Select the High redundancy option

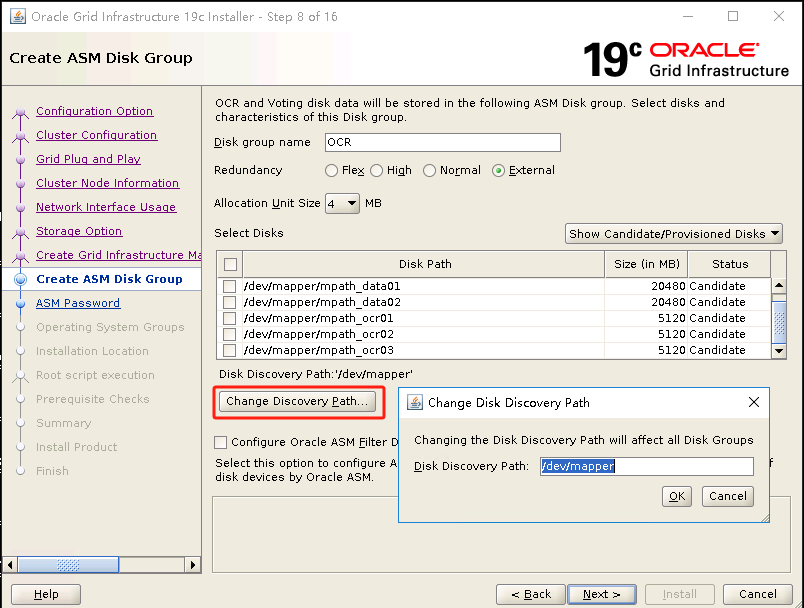[376, 170]
